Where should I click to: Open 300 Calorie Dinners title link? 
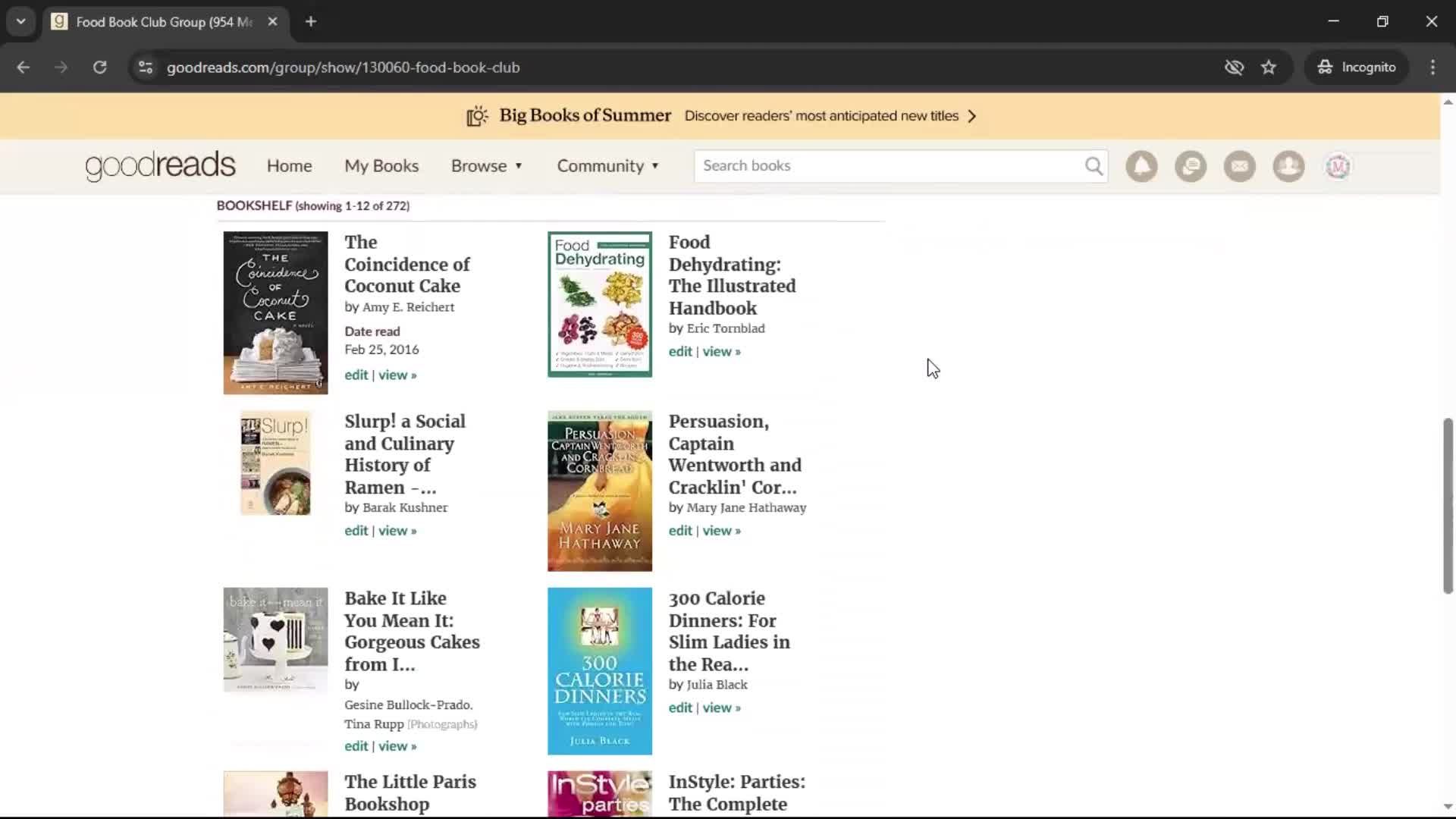pyautogui.click(x=729, y=631)
